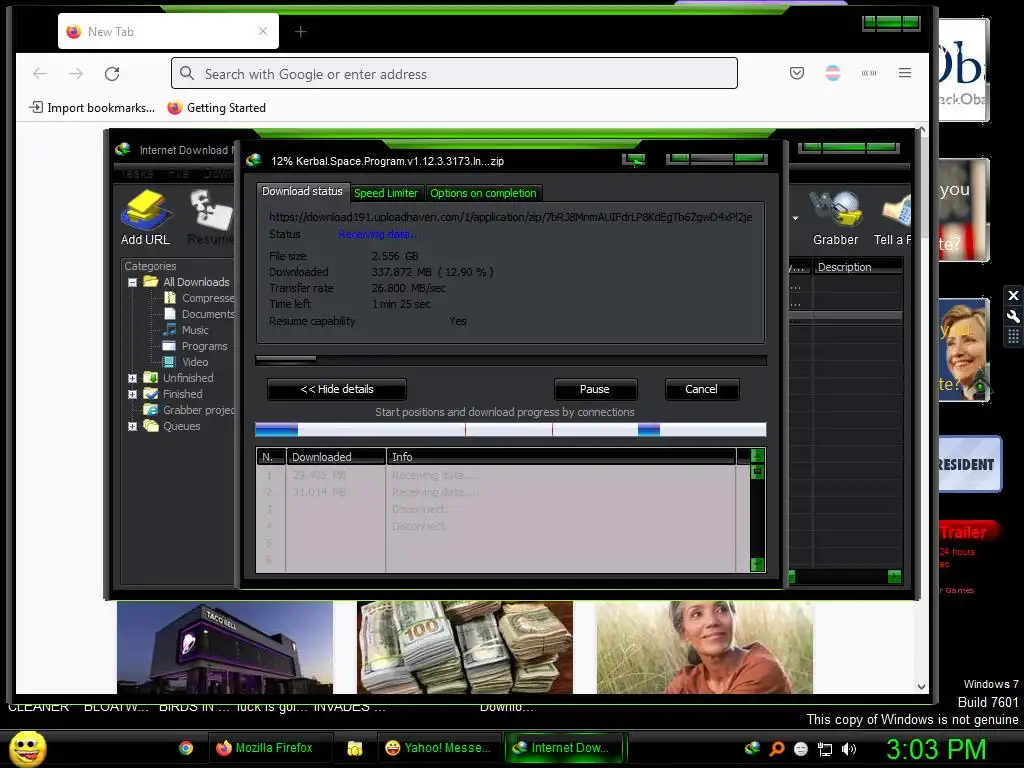Screen dimensions: 1024x768
Task: Click the Firefox account avatar icon
Action: pyautogui.click(x=833, y=73)
